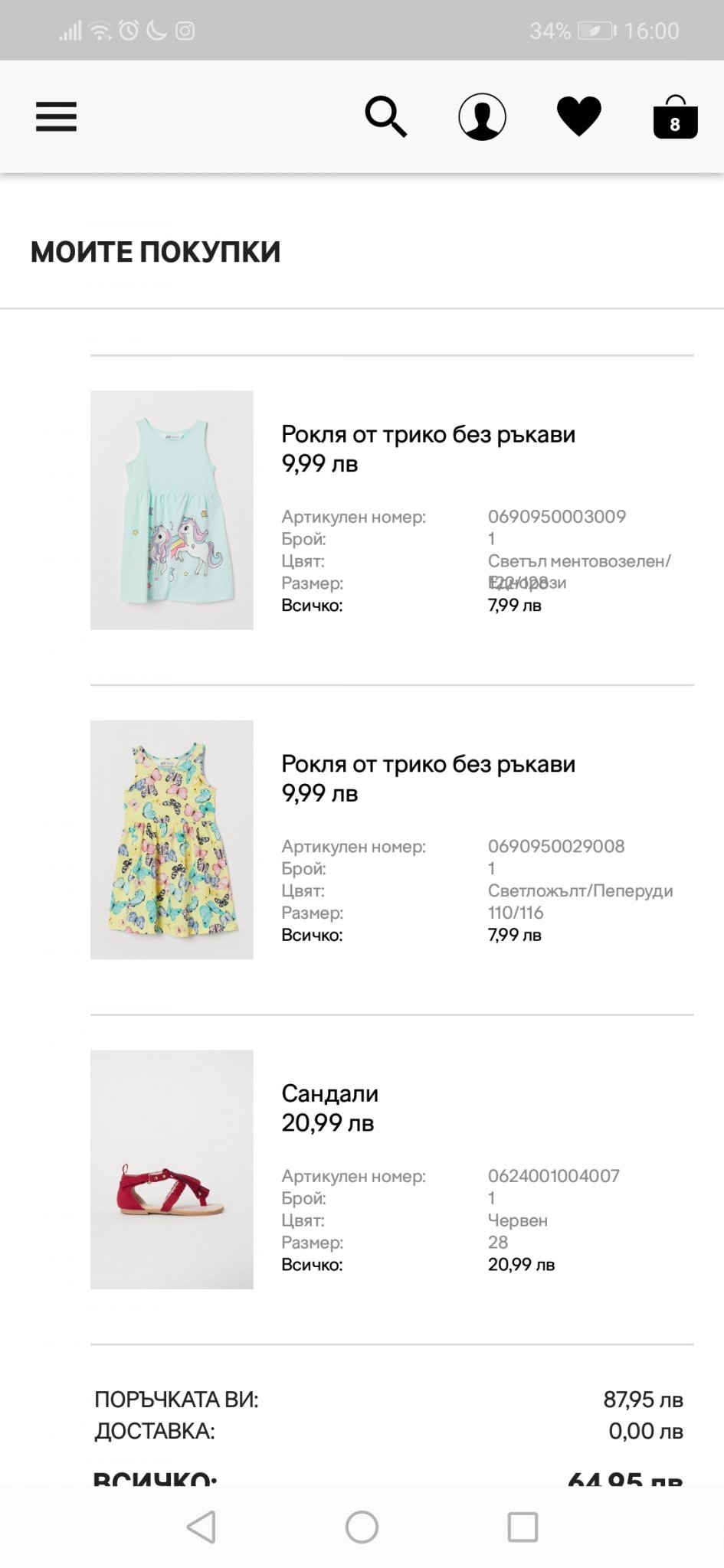Tap the order total 87,95 лв
724x1568 pixels.
point(643,1400)
